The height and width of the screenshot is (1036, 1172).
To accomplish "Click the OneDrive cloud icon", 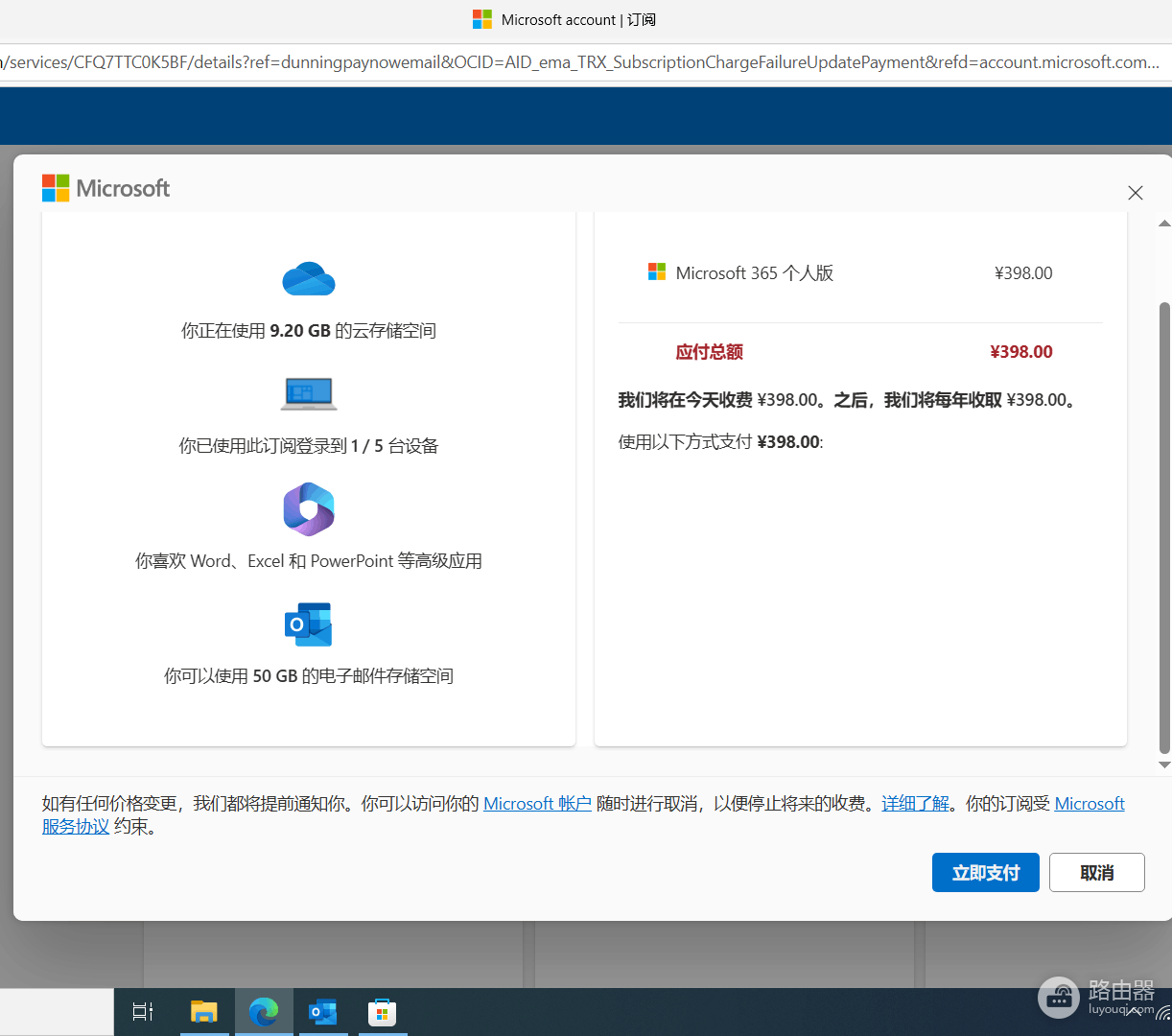I will [x=309, y=278].
